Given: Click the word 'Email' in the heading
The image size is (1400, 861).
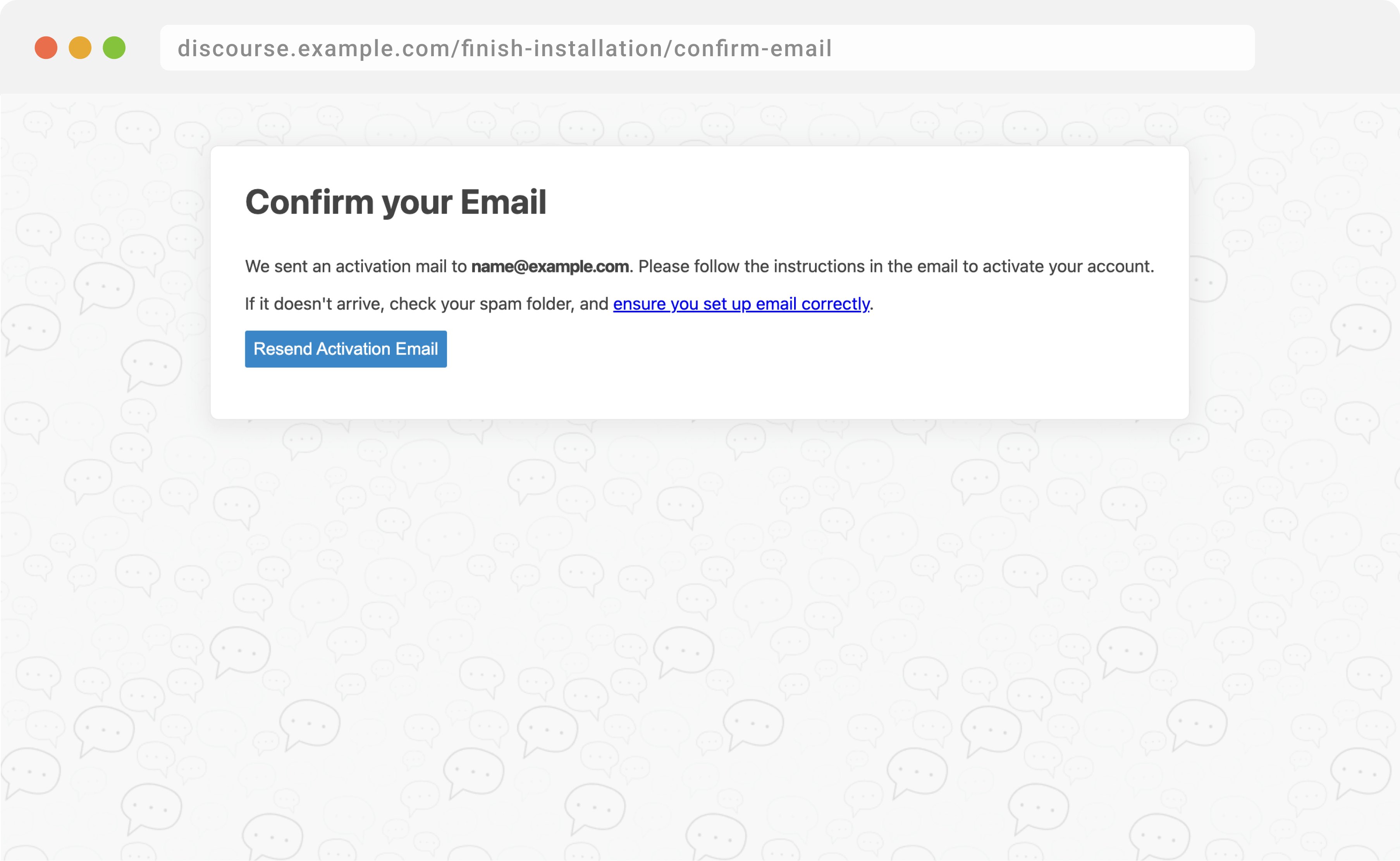Looking at the screenshot, I should pos(503,202).
